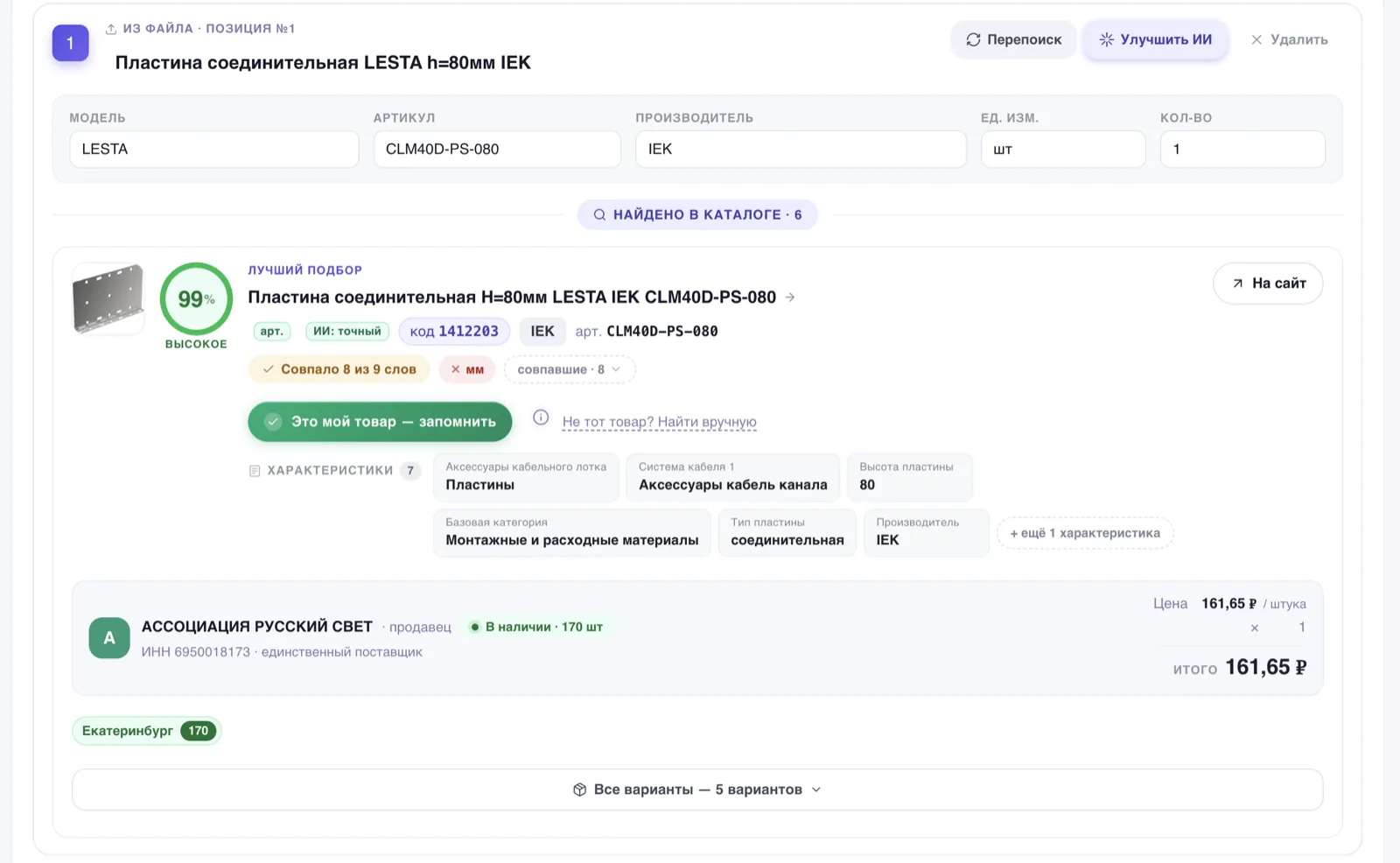Expand Все варианты — 5 вариантов

click(x=697, y=789)
